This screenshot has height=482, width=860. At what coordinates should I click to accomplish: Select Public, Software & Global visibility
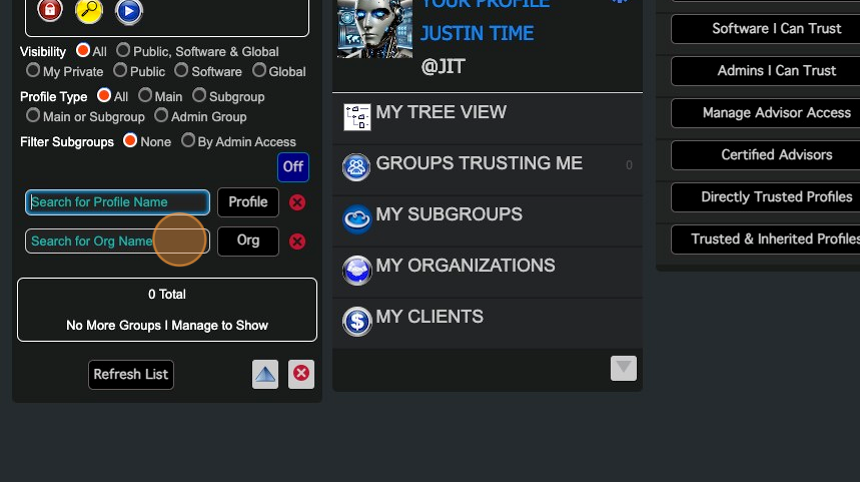coord(123,50)
